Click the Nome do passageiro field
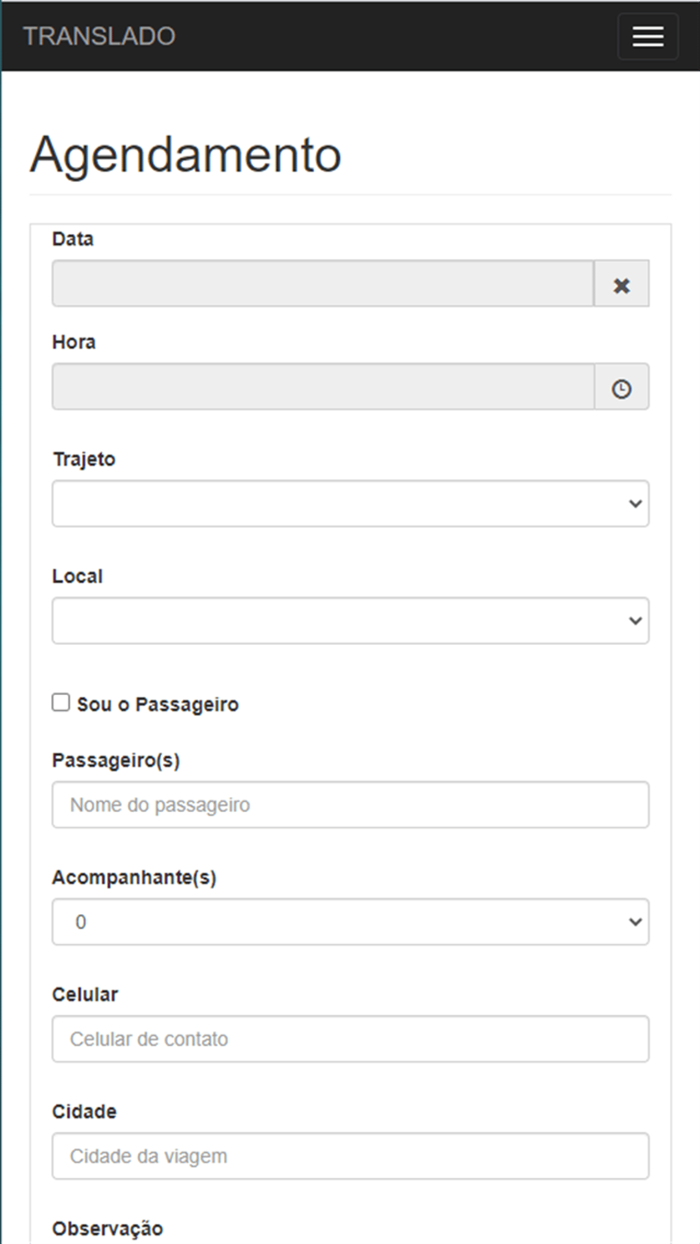Viewport: 700px width, 1244px height. 350,805
